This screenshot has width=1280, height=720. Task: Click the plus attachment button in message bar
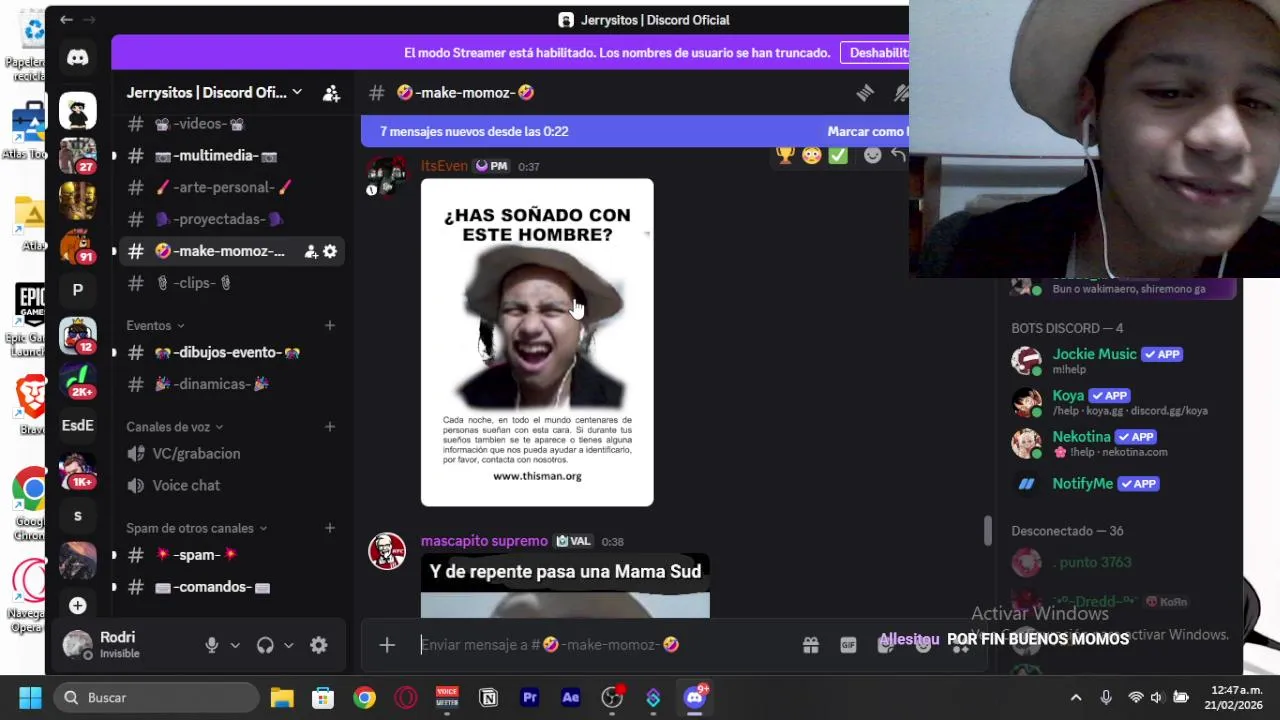387,645
